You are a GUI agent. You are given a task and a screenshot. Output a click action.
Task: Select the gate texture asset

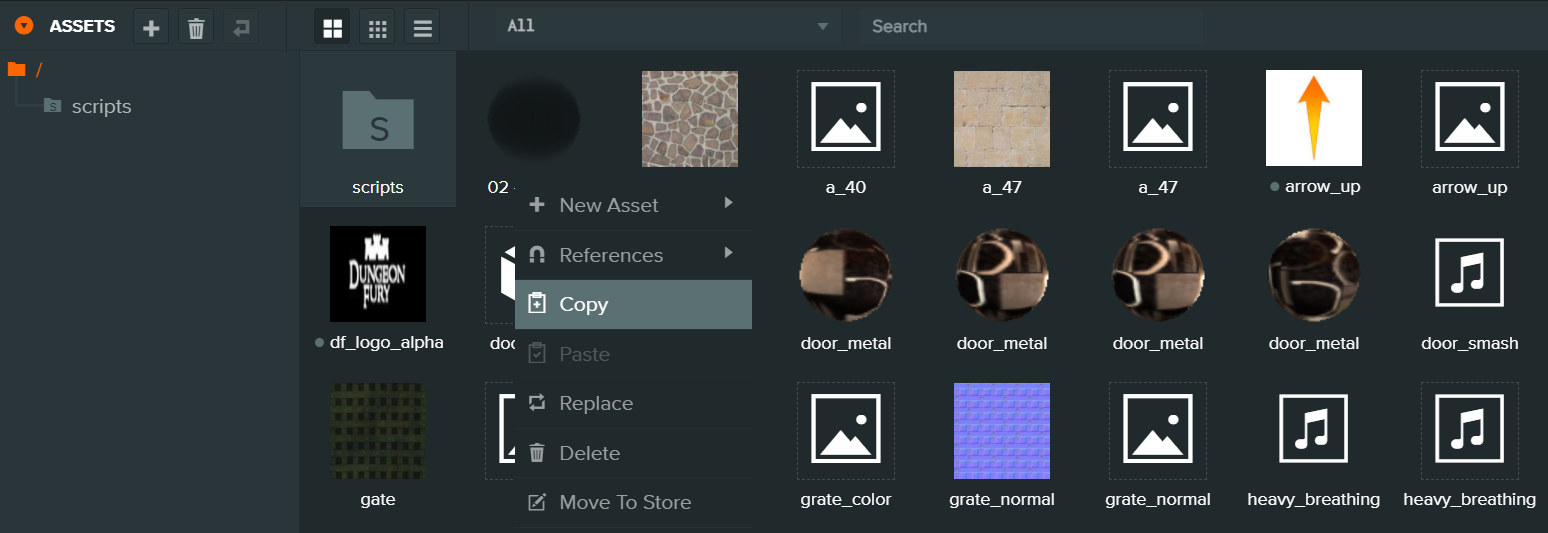click(378, 442)
